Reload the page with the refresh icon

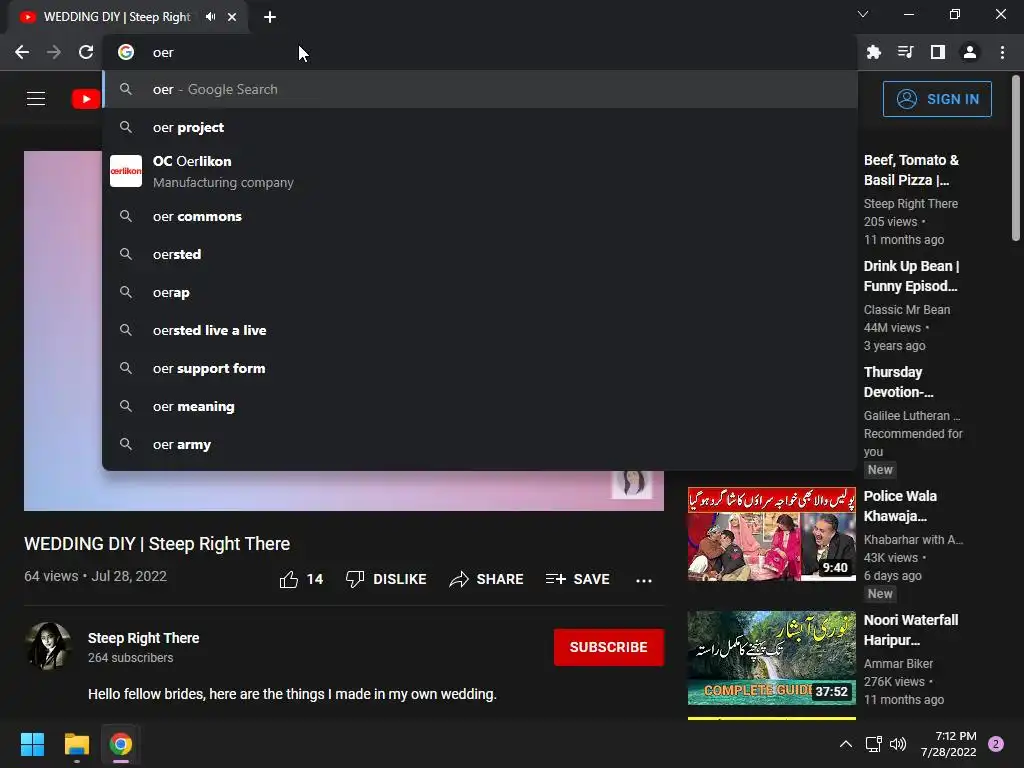point(86,52)
